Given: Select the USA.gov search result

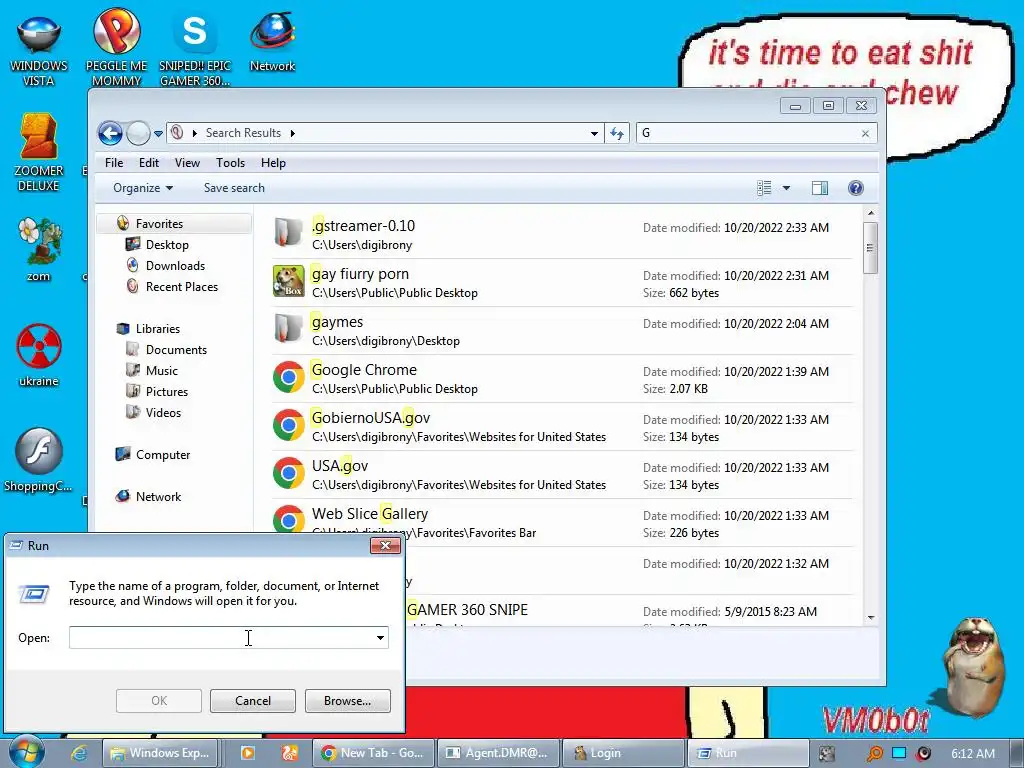Looking at the screenshot, I should [x=562, y=475].
